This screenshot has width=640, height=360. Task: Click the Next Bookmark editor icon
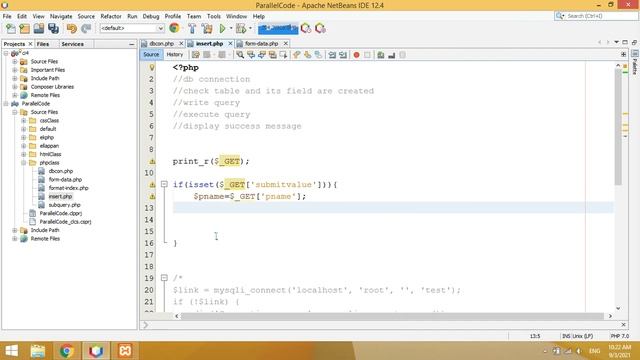pos(307,55)
